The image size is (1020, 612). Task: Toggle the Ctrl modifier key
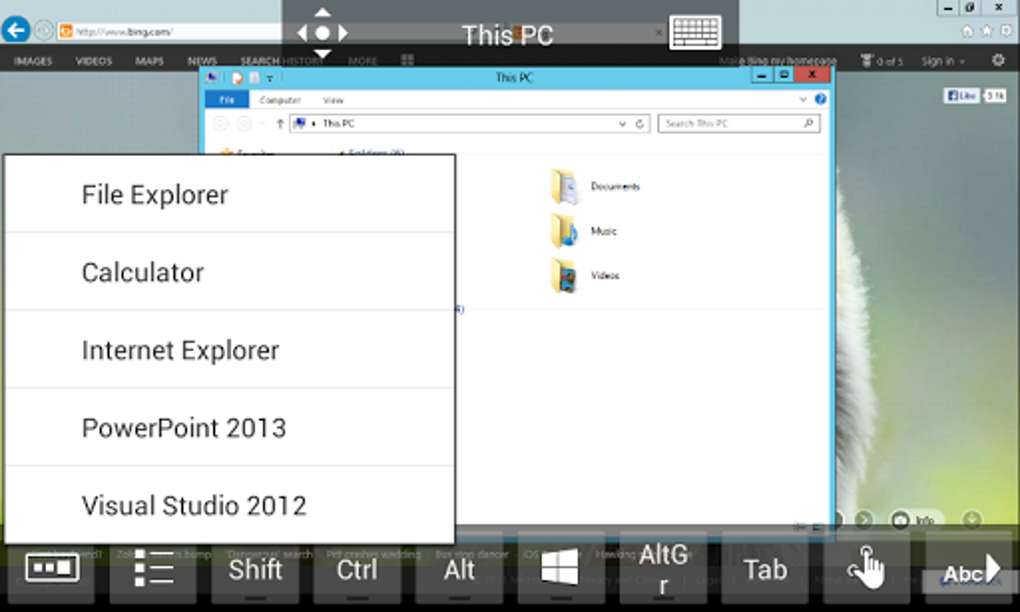[356, 570]
